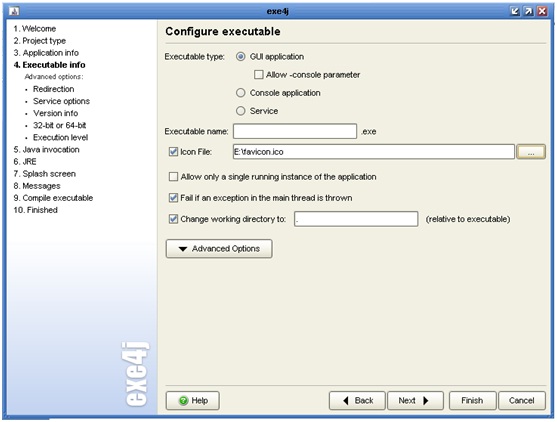
Task: Select the Console application radio button
Action: pos(241,93)
